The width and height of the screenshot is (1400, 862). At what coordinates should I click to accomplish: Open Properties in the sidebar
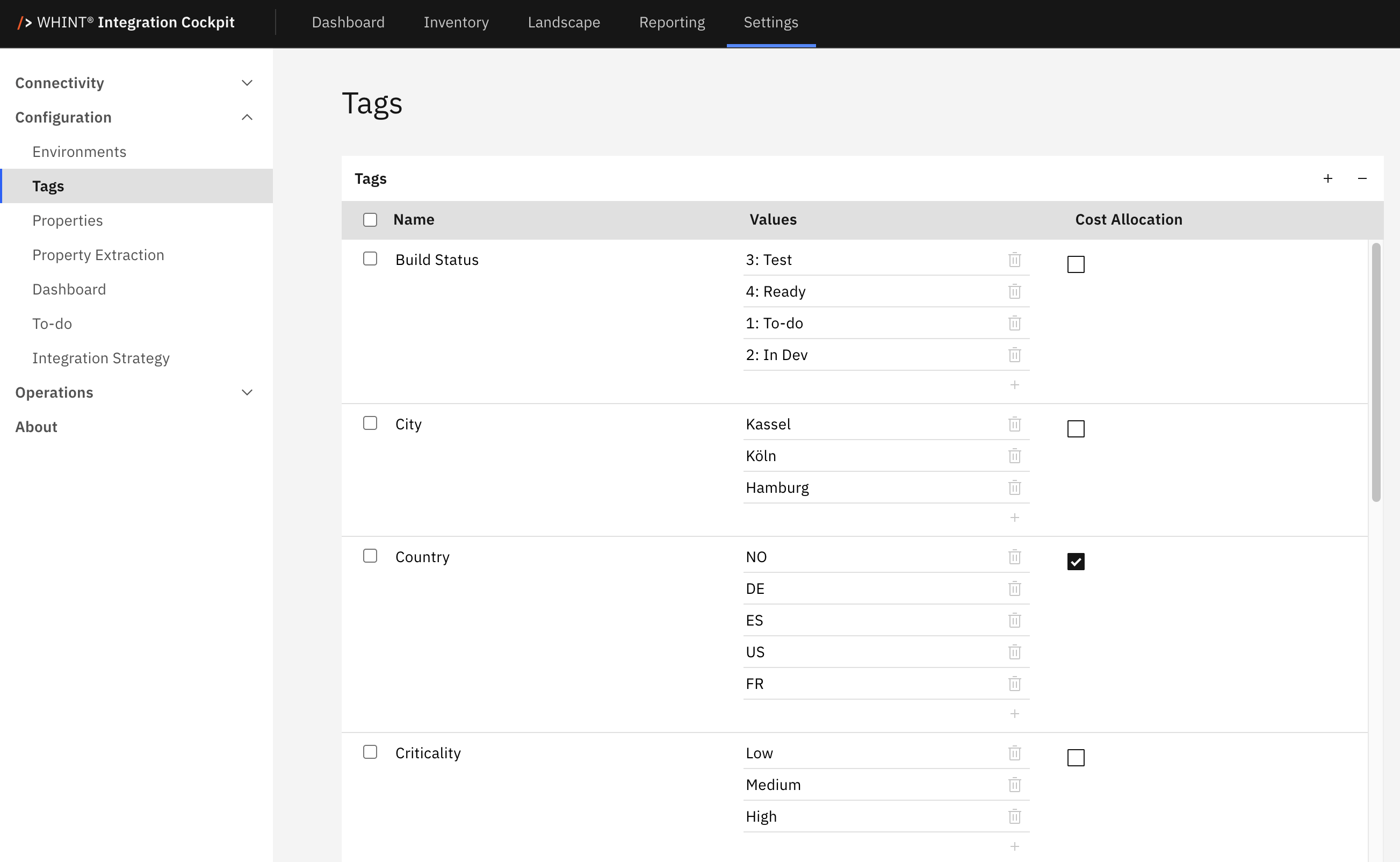pyautogui.click(x=136, y=221)
